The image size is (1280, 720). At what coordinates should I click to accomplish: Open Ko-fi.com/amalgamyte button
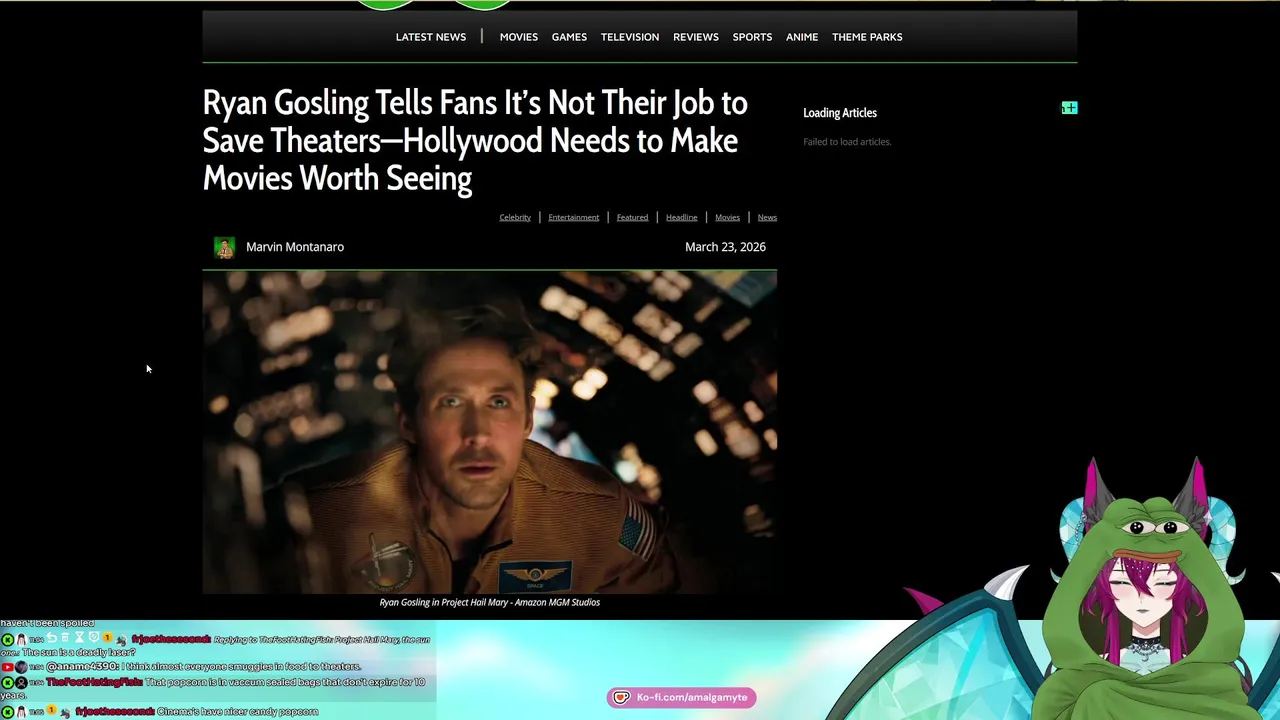681,697
